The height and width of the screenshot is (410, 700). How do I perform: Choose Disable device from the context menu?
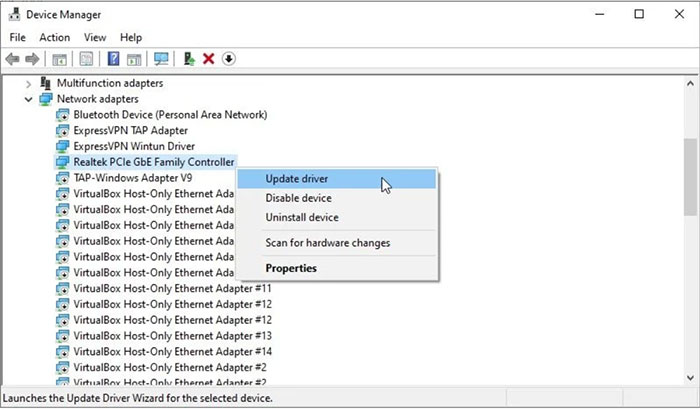click(337, 198)
